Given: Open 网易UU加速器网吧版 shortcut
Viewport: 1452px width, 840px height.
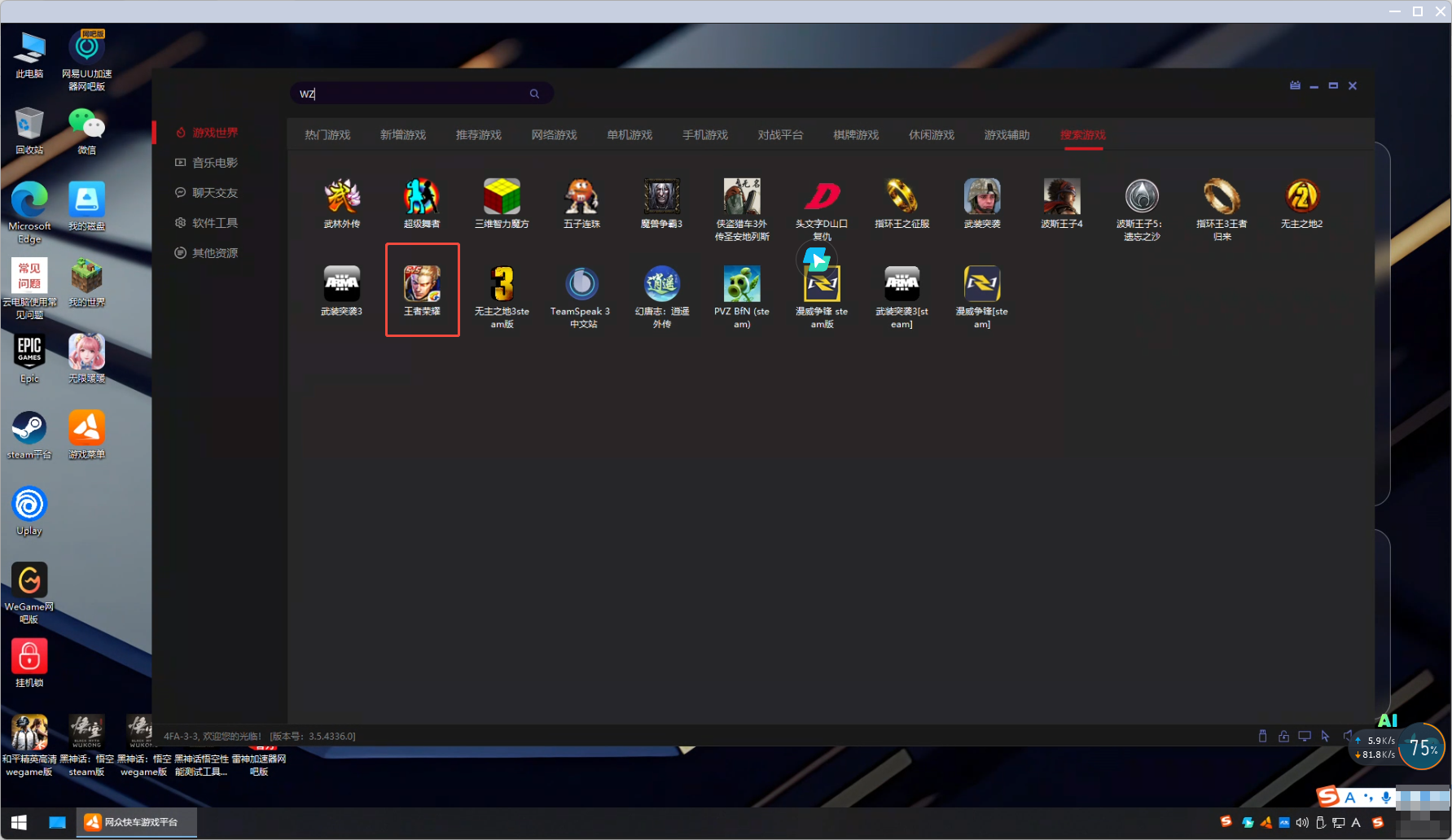Looking at the screenshot, I should (x=87, y=60).
